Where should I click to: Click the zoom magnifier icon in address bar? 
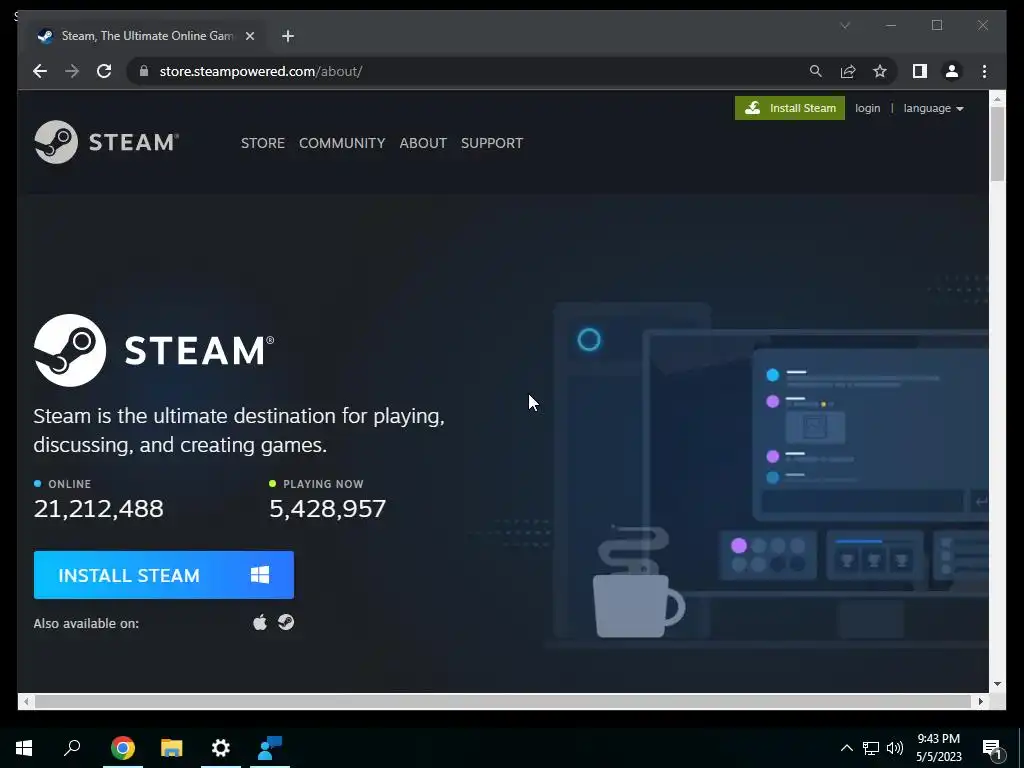tap(816, 71)
